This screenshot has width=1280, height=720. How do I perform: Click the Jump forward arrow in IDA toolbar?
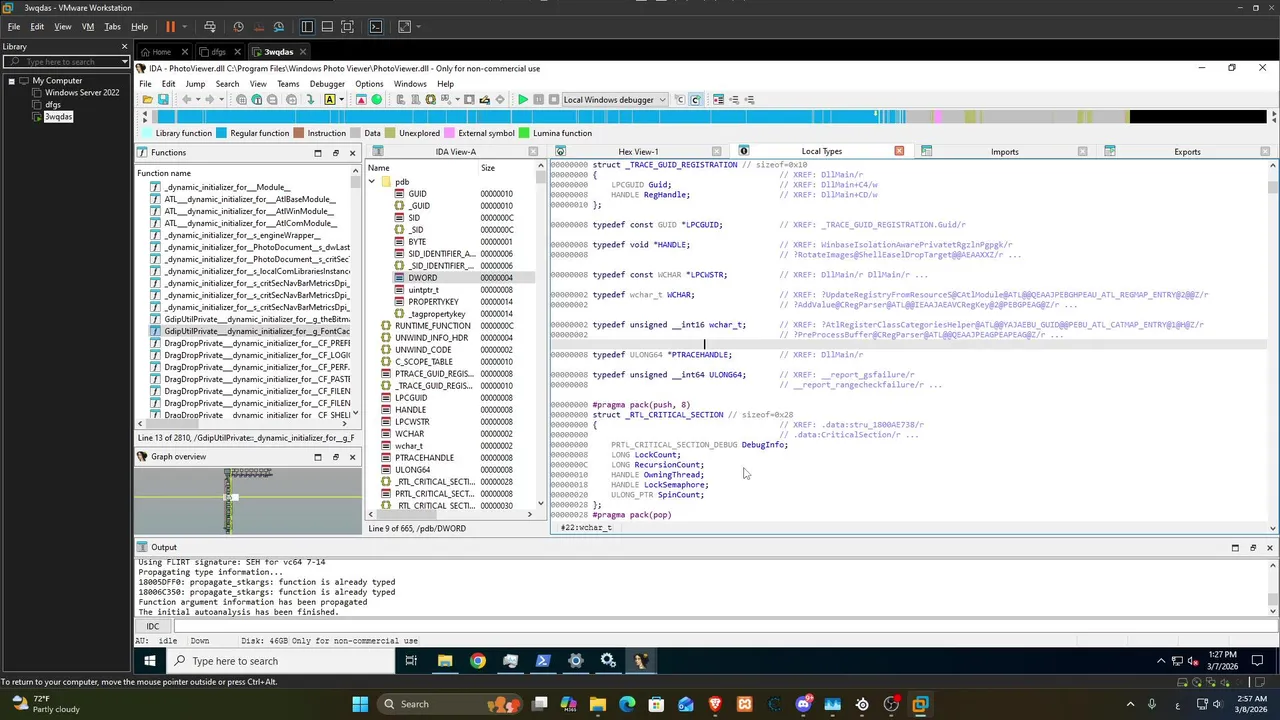pyautogui.click(x=212, y=100)
